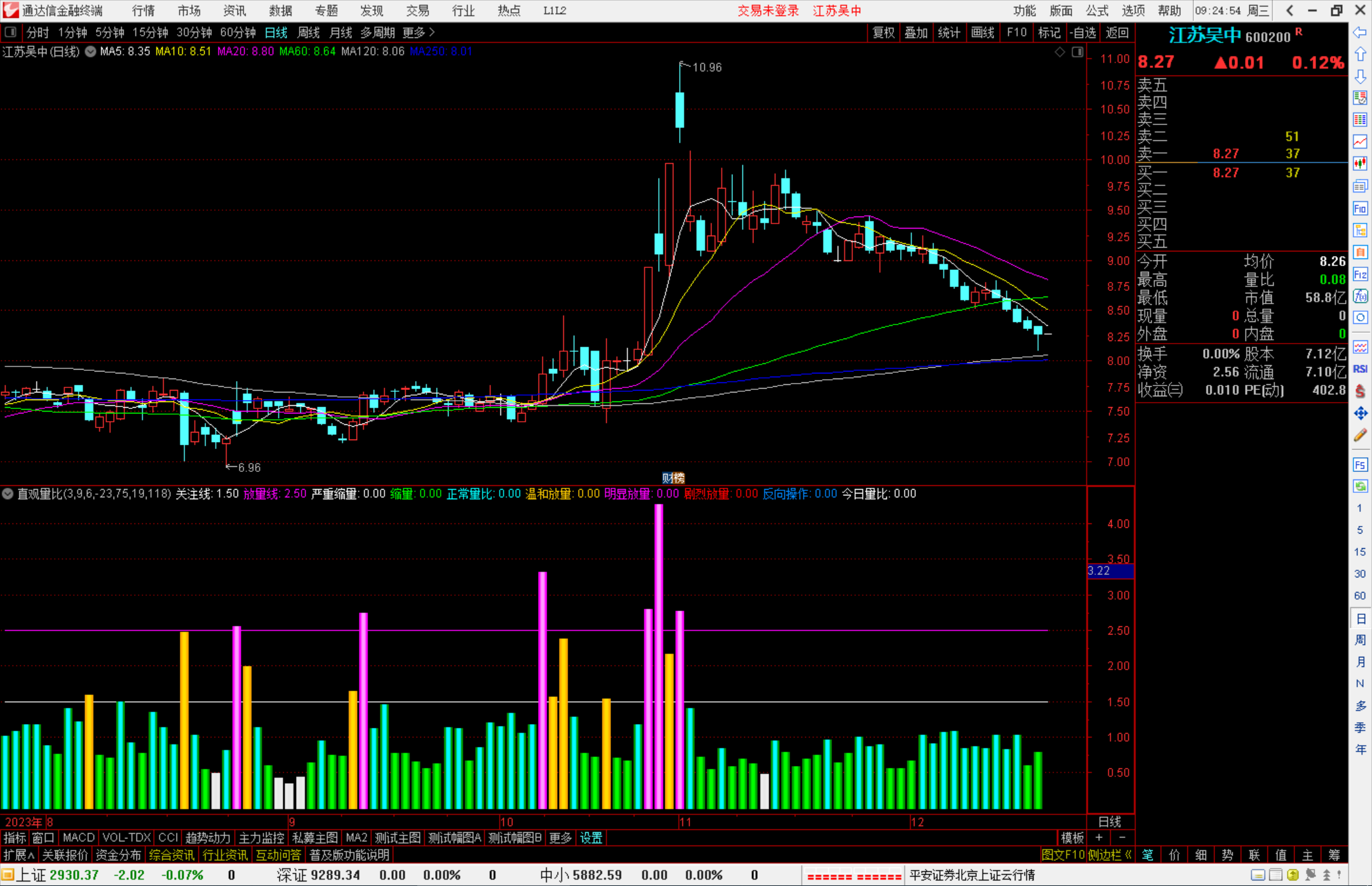
Task: Click the diamond icon at chart top-right
Action: tap(1059, 52)
